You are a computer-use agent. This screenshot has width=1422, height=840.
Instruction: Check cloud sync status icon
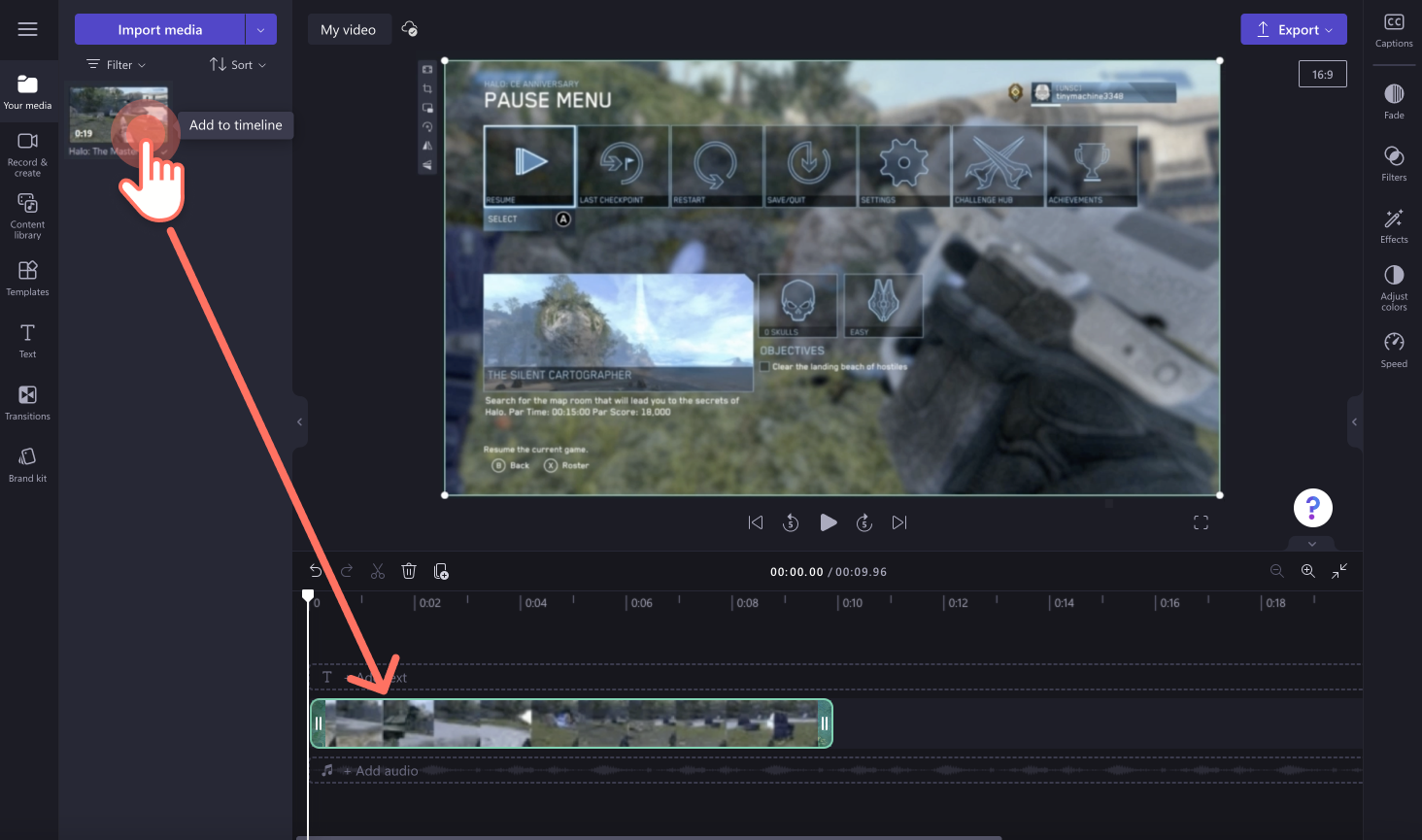410,29
